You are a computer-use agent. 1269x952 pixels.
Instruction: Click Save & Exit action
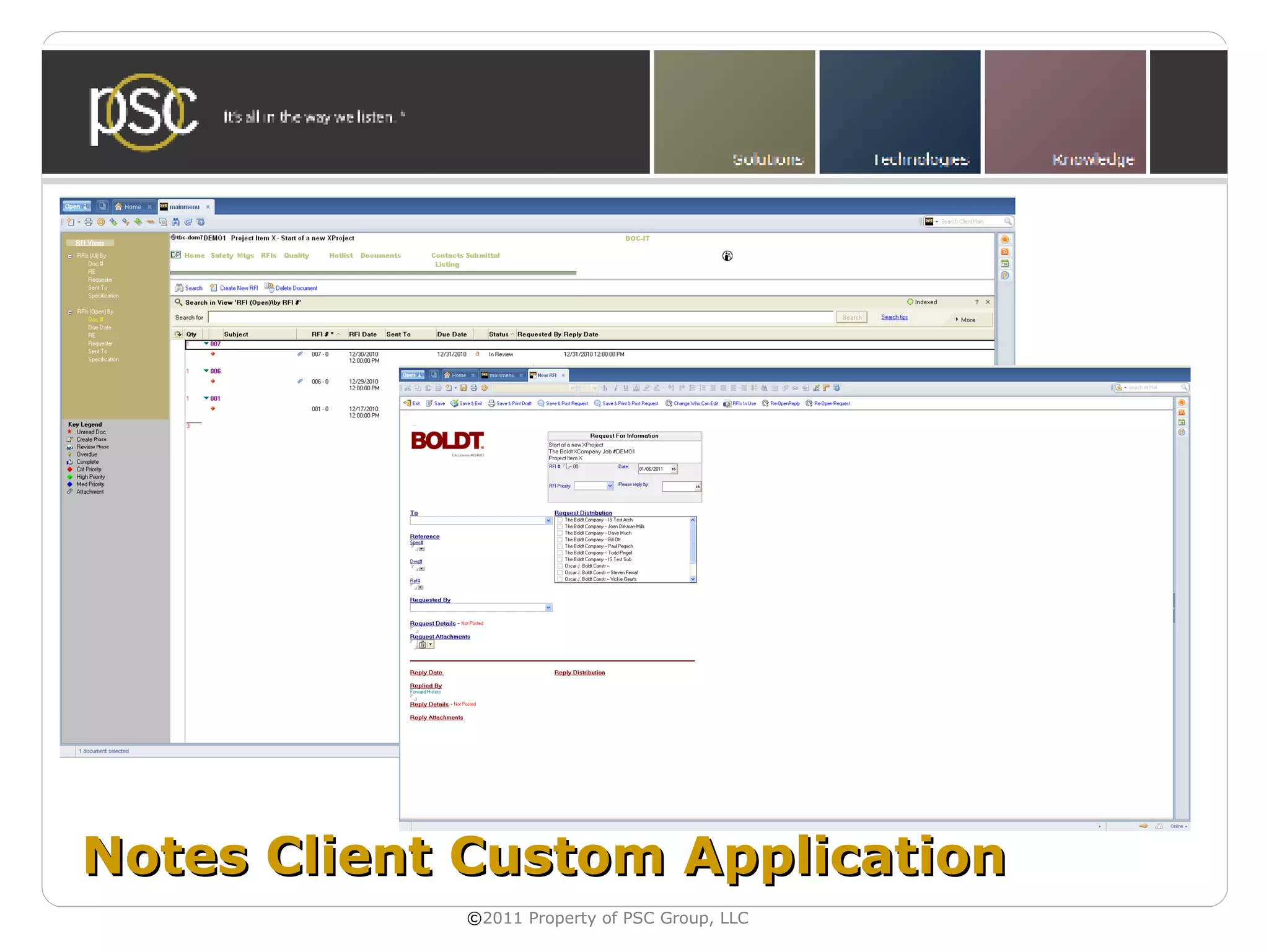466,404
